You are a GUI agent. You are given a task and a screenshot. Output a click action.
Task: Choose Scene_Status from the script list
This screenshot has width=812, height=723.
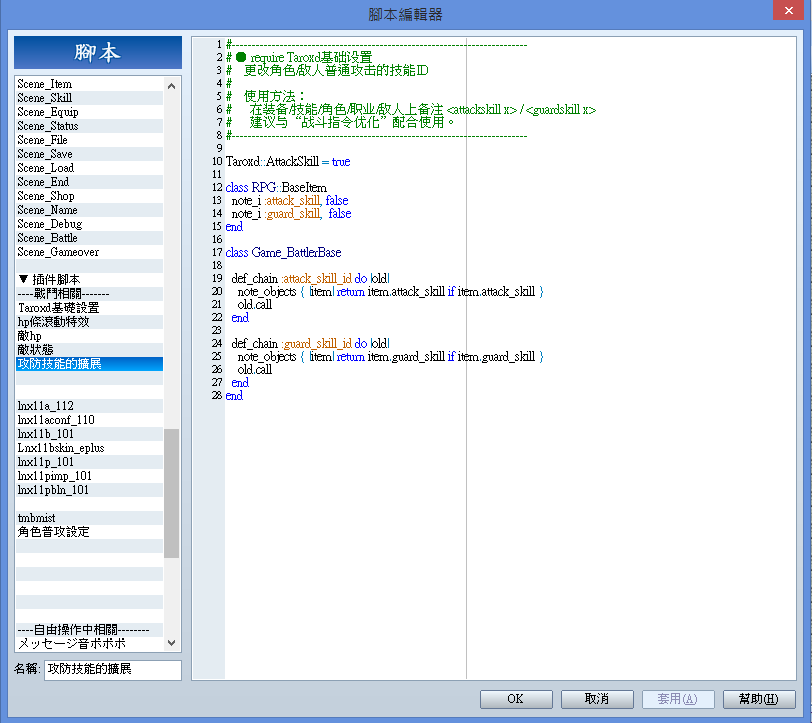coord(90,126)
